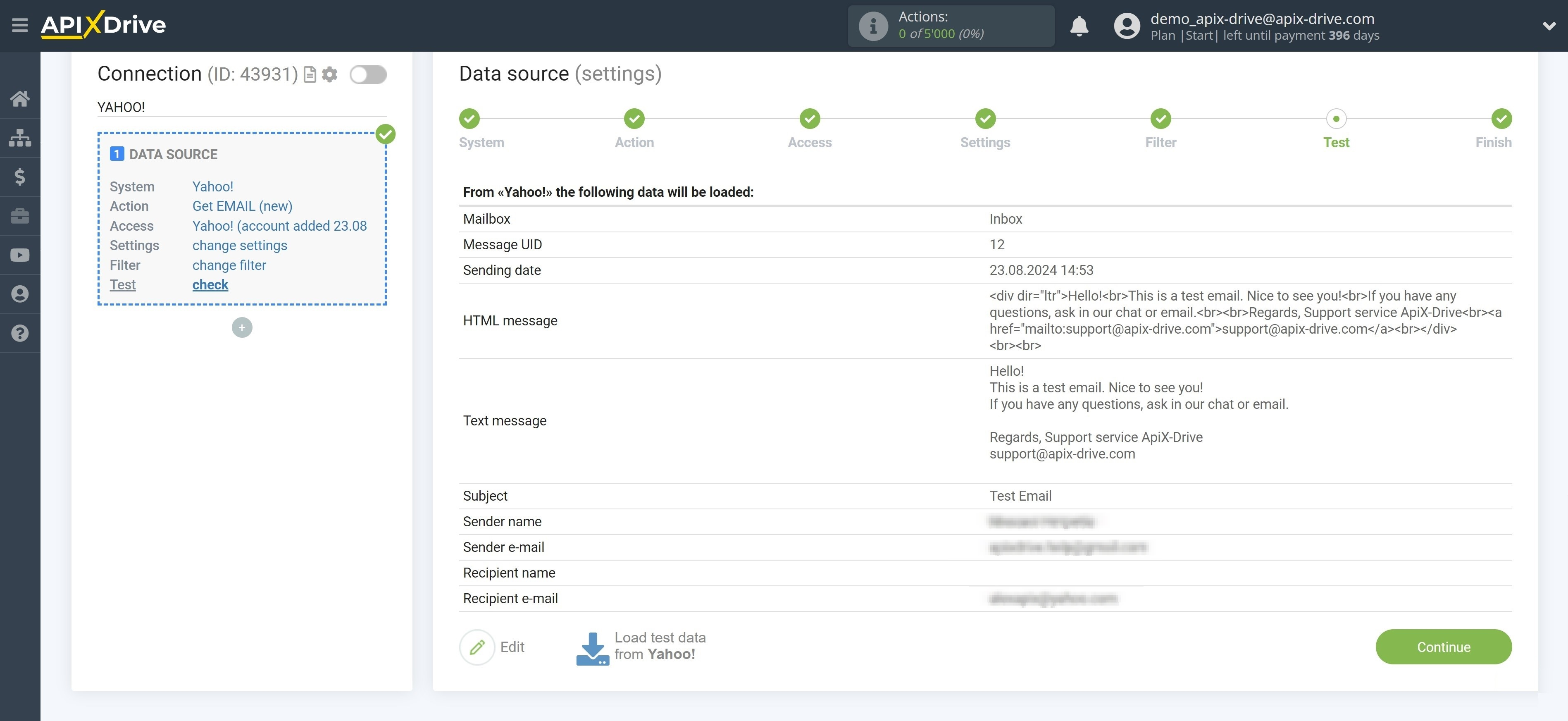Viewport: 1568px width, 721px height.
Task: Click the Continue button
Action: [x=1443, y=647]
